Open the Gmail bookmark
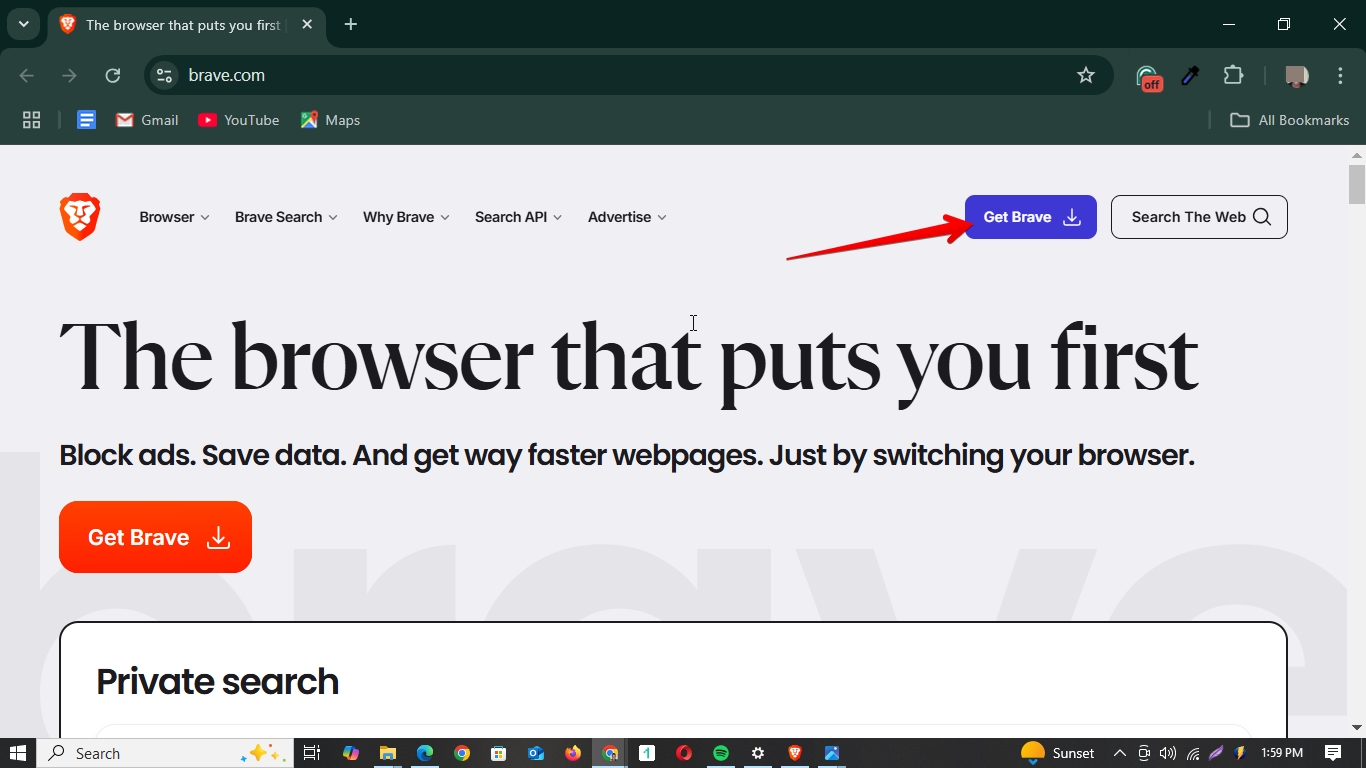Image resolution: width=1366 pixels, height=768 pixels. point(147,120)
